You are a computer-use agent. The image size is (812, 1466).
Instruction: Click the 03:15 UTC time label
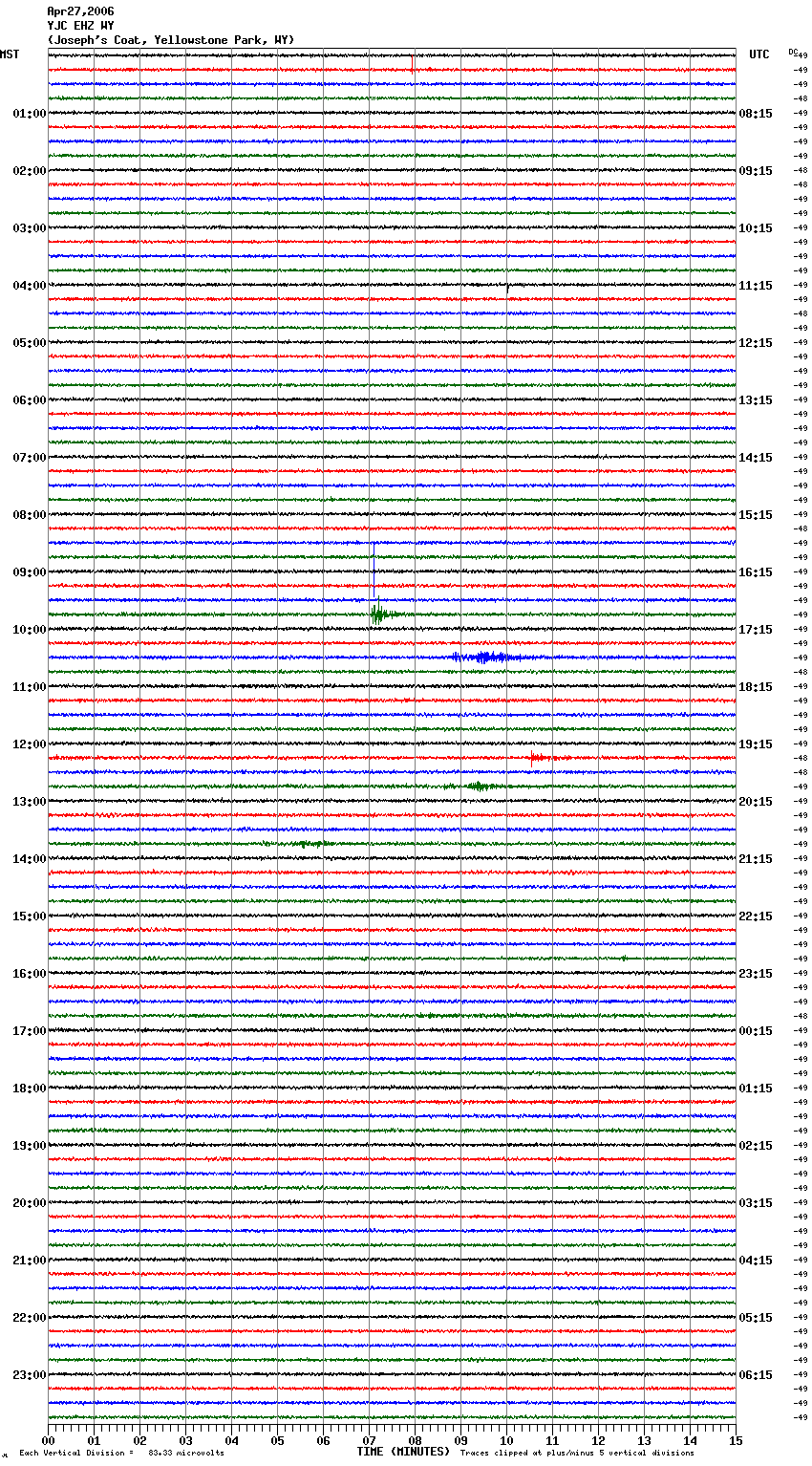pyautogui.click(x=756, y=1203)
